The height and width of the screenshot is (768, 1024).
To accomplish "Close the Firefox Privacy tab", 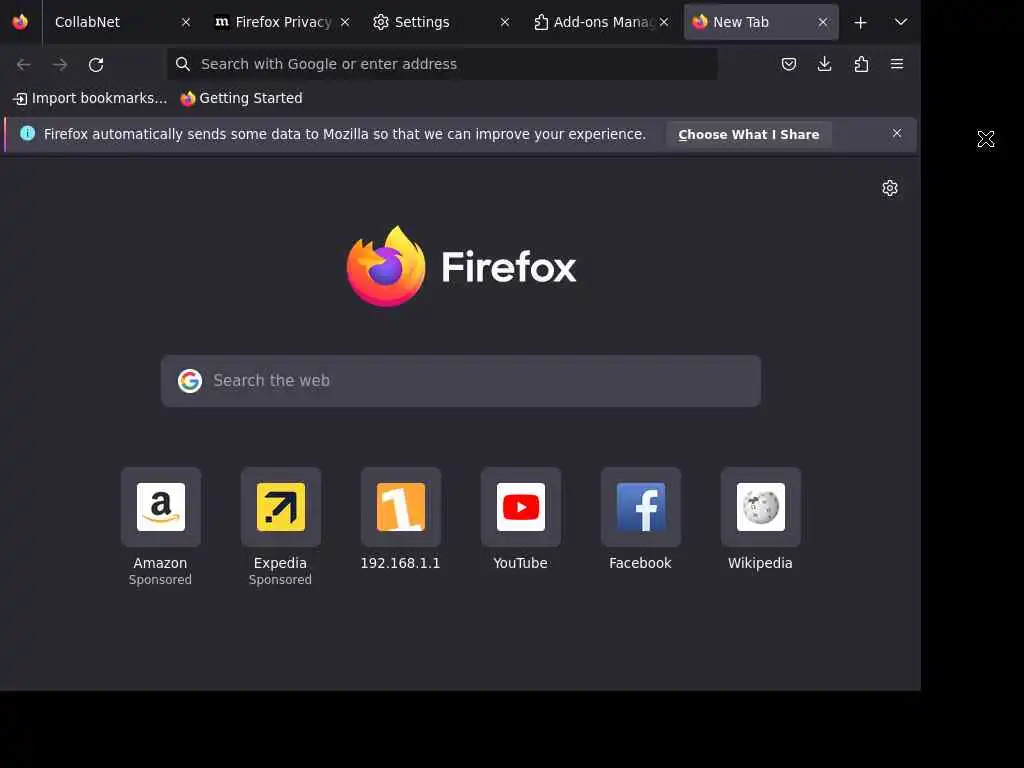I will point(345,22).
